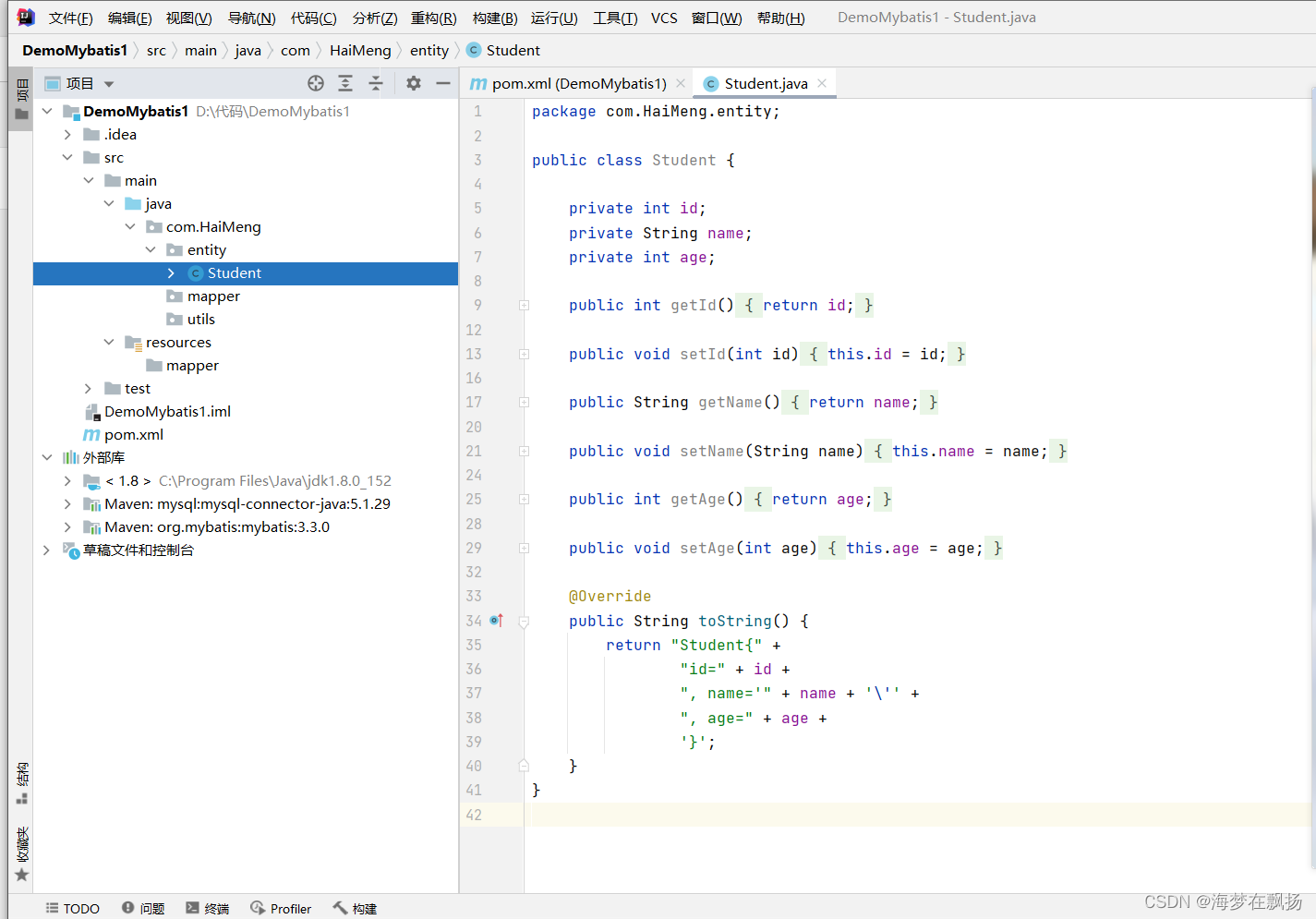Click the override gutter icon on line 34

tap(496, 621)
